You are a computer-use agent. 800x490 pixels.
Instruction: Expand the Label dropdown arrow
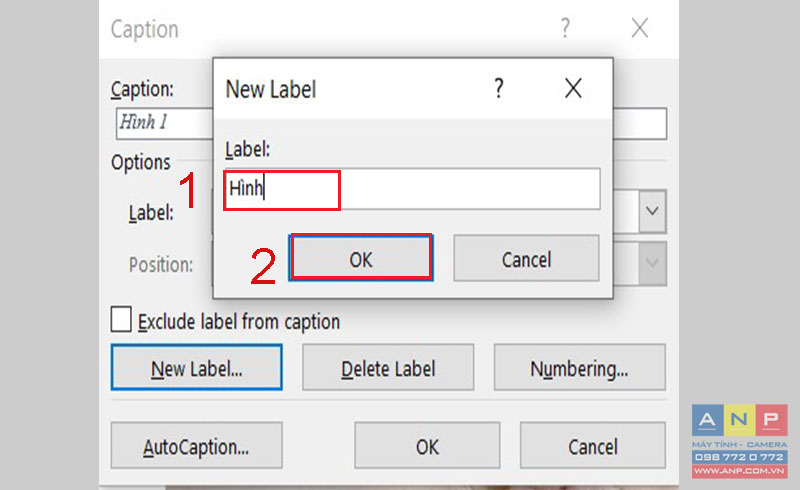652,211
